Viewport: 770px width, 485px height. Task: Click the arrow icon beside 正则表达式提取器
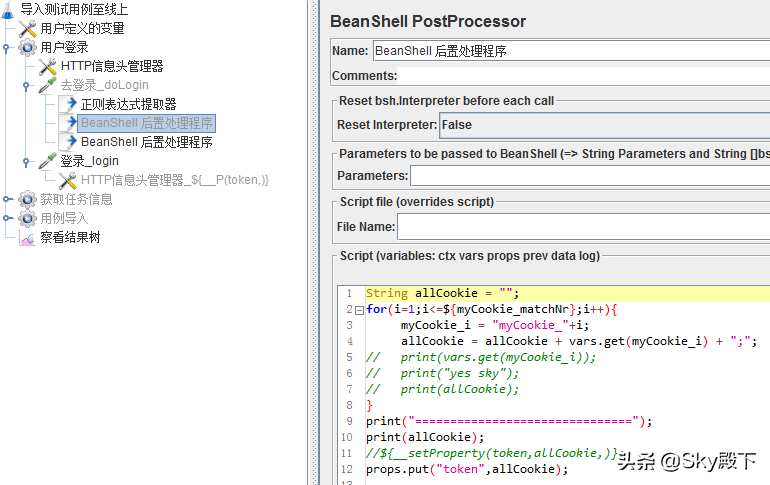pyautogui.click(x=68, y=104)
